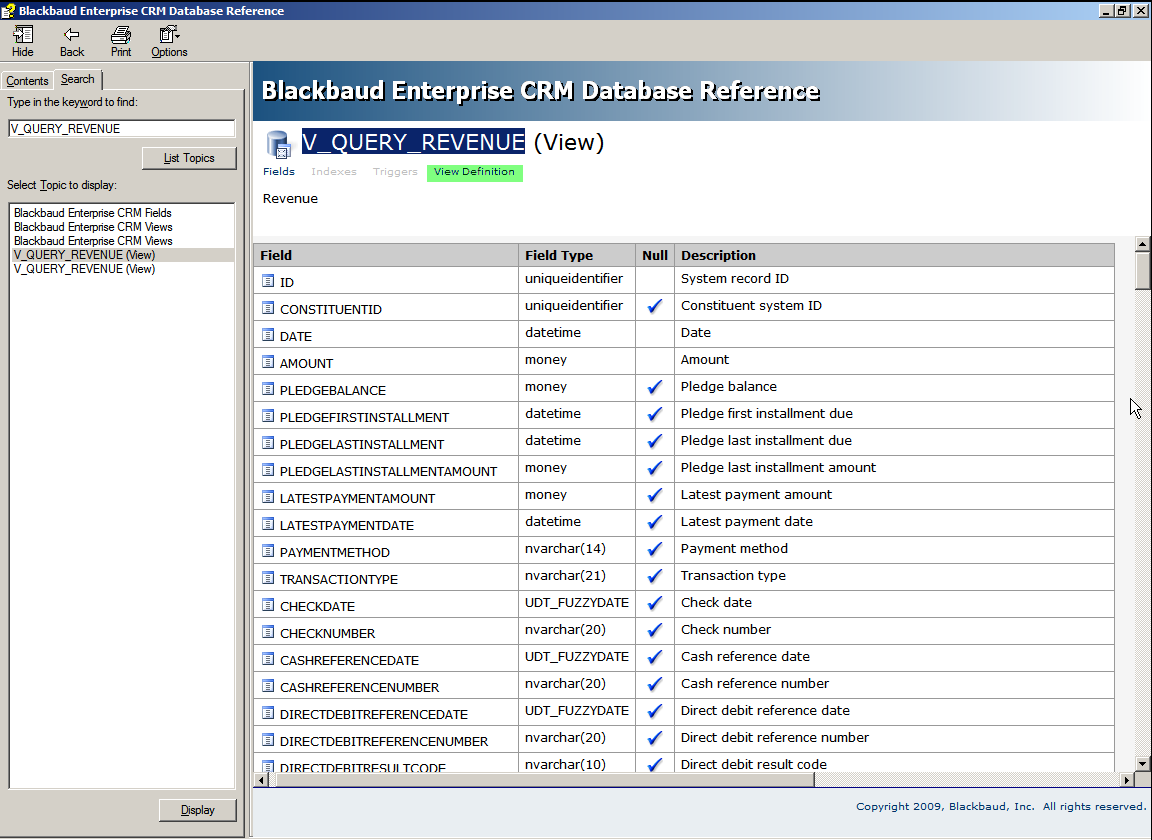Click the null checkmark for LATESTPAYMENTAMOUNT
The image size is (1152, 840).
[x=655, y=495]
